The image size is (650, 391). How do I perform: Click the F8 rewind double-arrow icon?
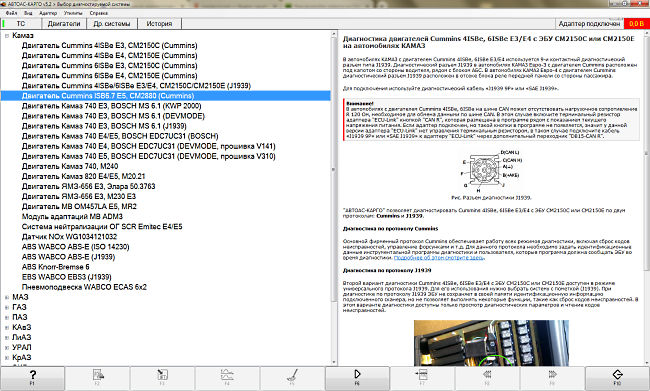click(x=487, y=378)
